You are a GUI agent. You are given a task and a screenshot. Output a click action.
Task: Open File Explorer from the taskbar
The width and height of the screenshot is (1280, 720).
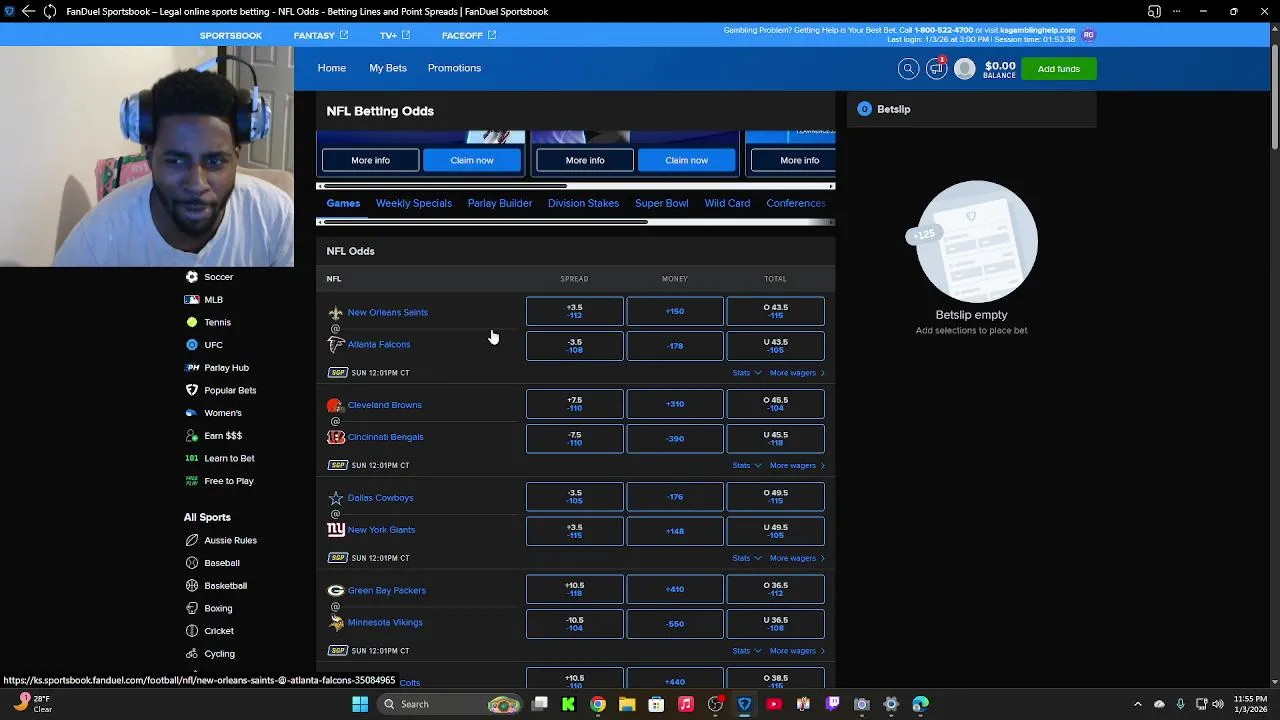tap(627, 704)
